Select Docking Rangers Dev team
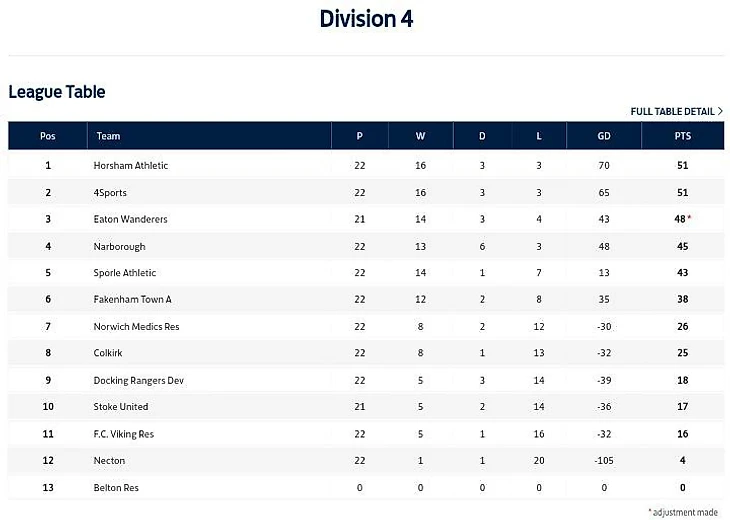This screenshot has height=520, width=730. pyautogui.click(x=139, y=380)
